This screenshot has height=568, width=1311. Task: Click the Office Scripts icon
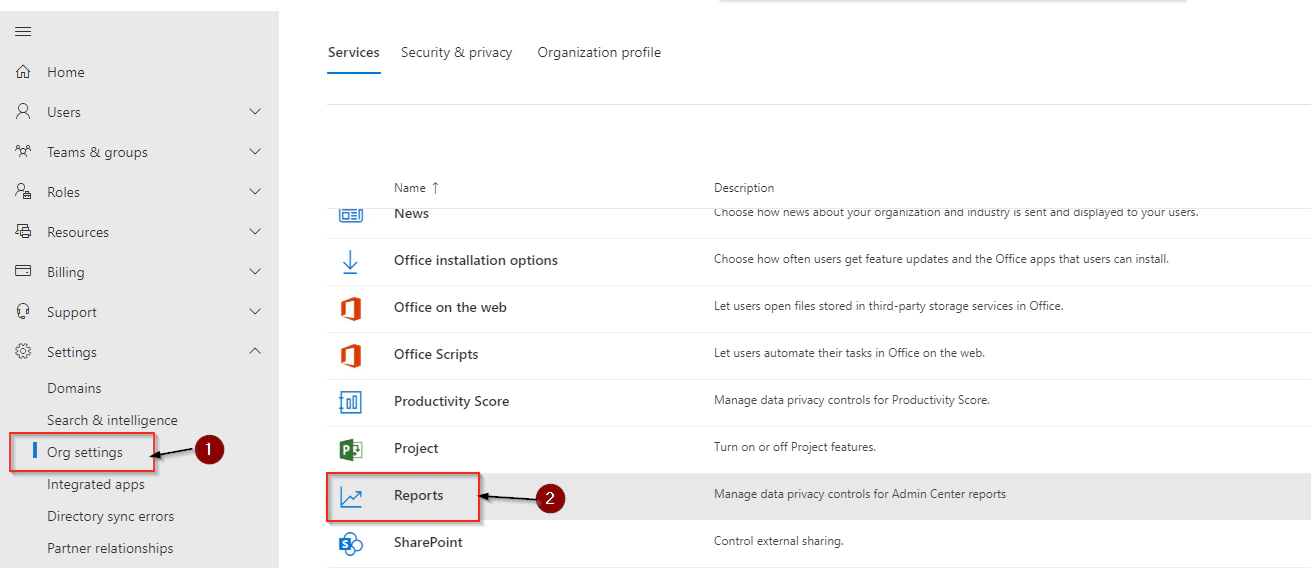pyautogui.click(x=350, y=355)
